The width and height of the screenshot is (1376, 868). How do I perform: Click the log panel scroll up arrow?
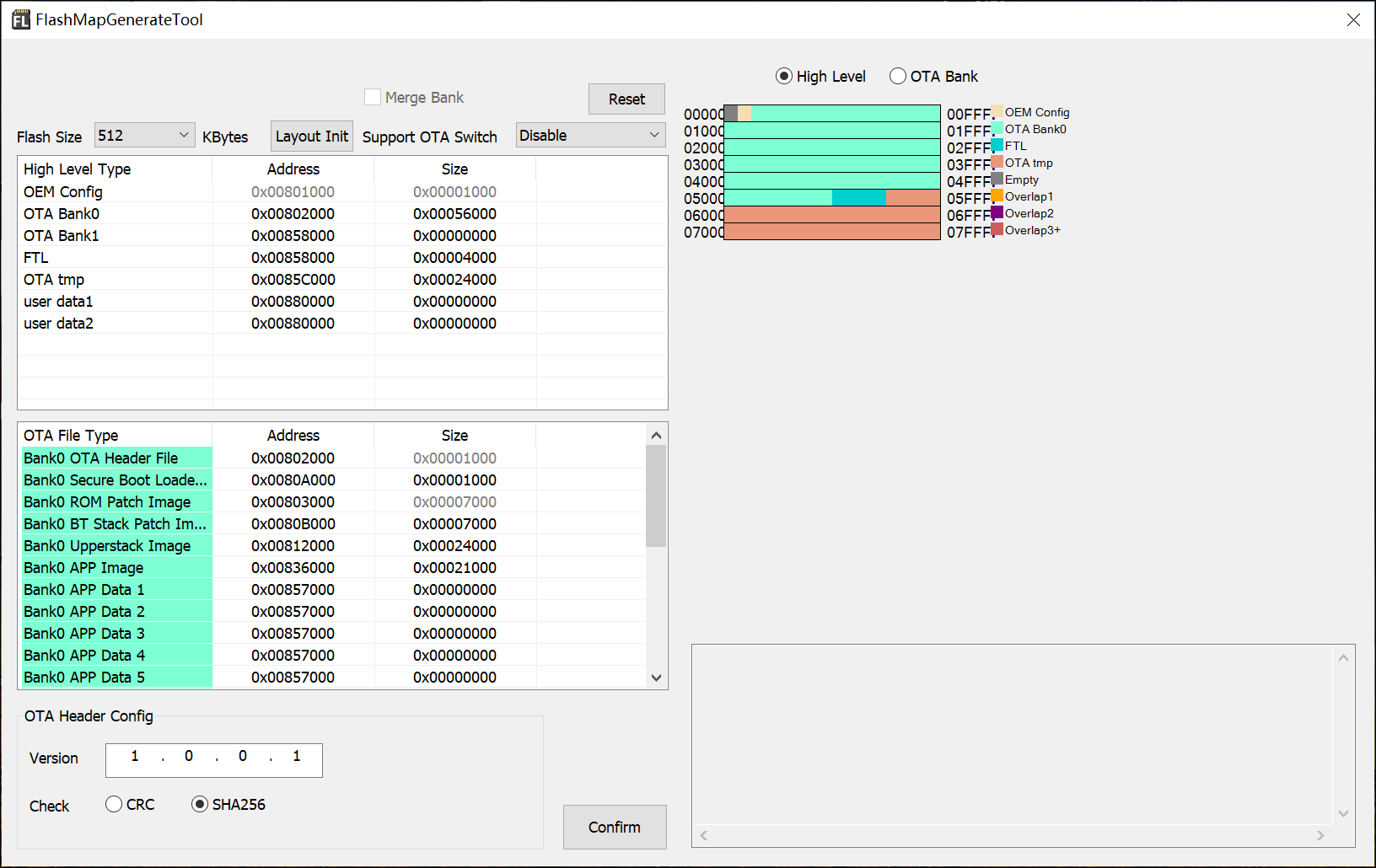point(1343,657)
